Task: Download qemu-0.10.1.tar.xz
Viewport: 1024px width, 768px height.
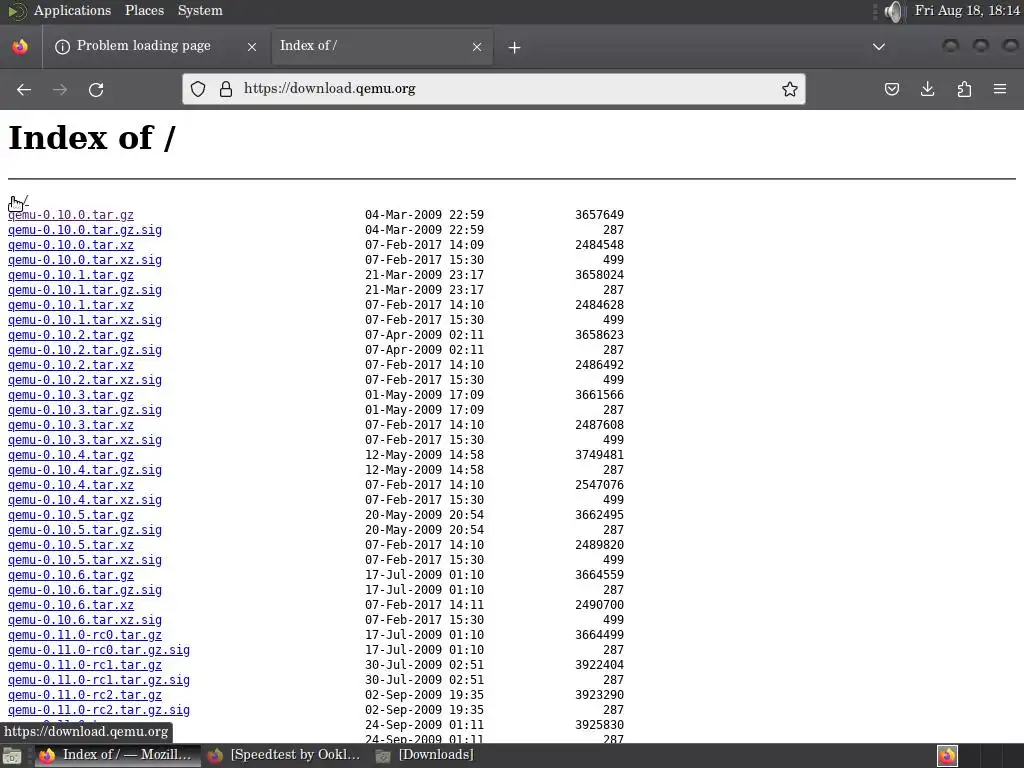Action: click(x=71, y=305)
